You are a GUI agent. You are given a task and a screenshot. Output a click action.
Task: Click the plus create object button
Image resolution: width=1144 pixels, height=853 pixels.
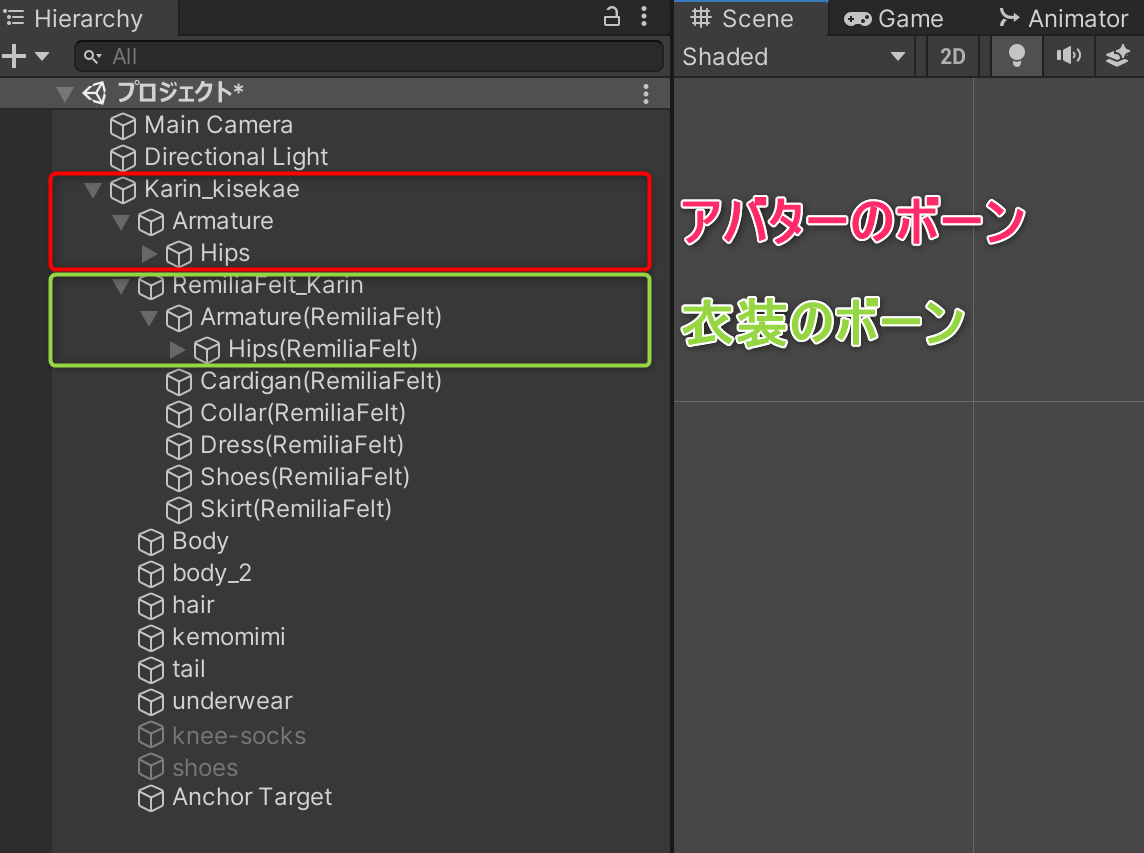[x=14, y=56]
